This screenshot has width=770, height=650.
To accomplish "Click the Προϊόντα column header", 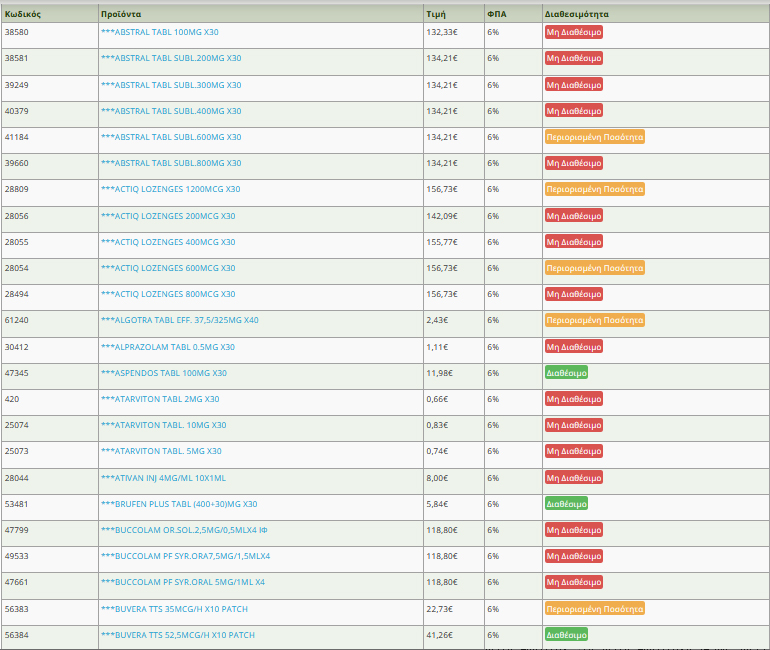I will click(121, 14).
